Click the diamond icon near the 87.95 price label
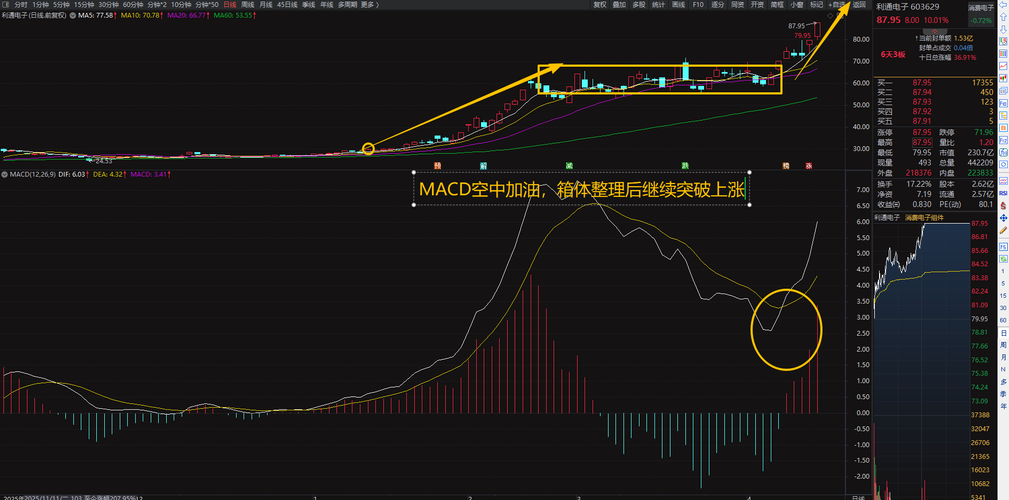 point(830,15)
